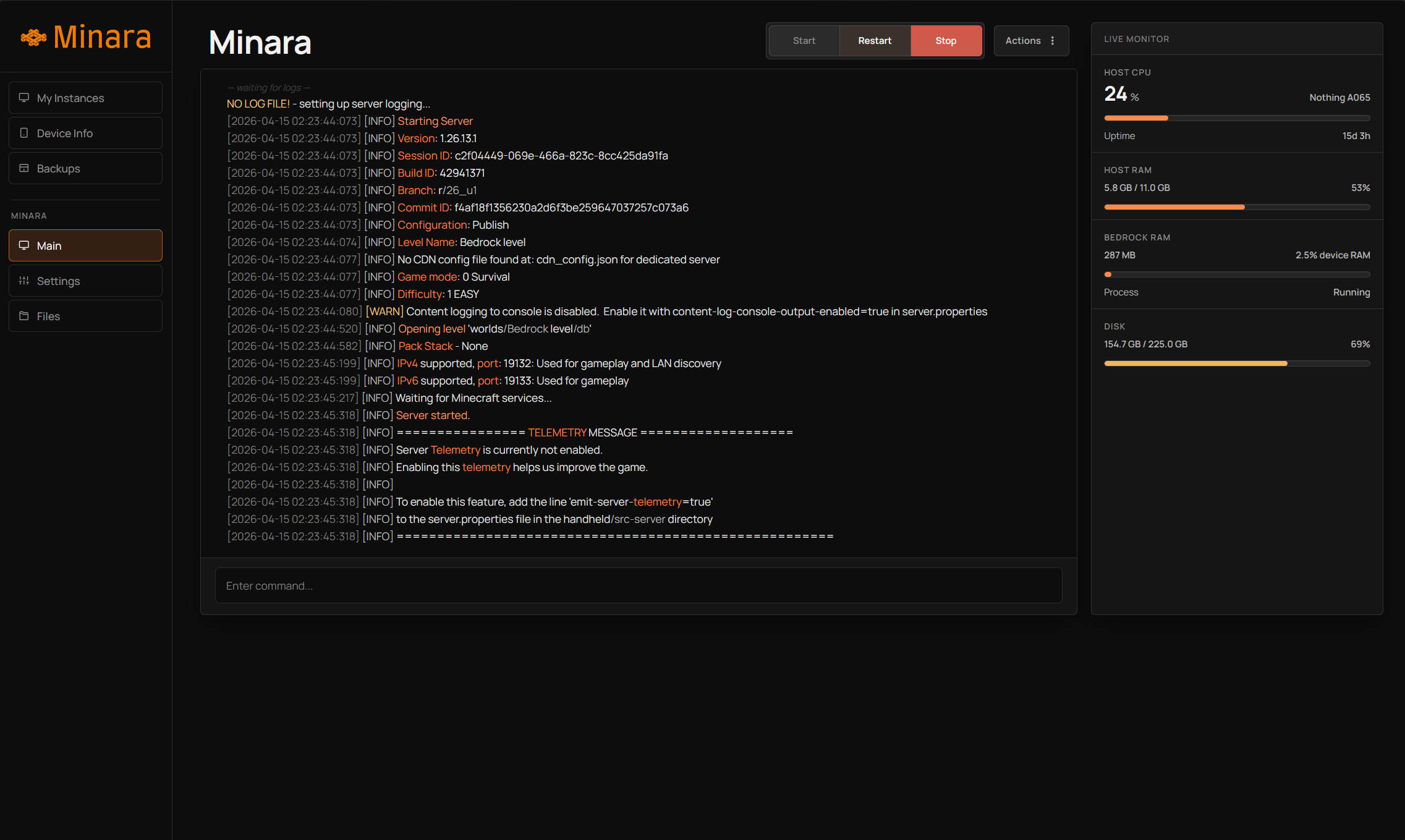Click the 69% disk percentage
The width and height of the screenshot is (1405, 840).
[1360, 344]
